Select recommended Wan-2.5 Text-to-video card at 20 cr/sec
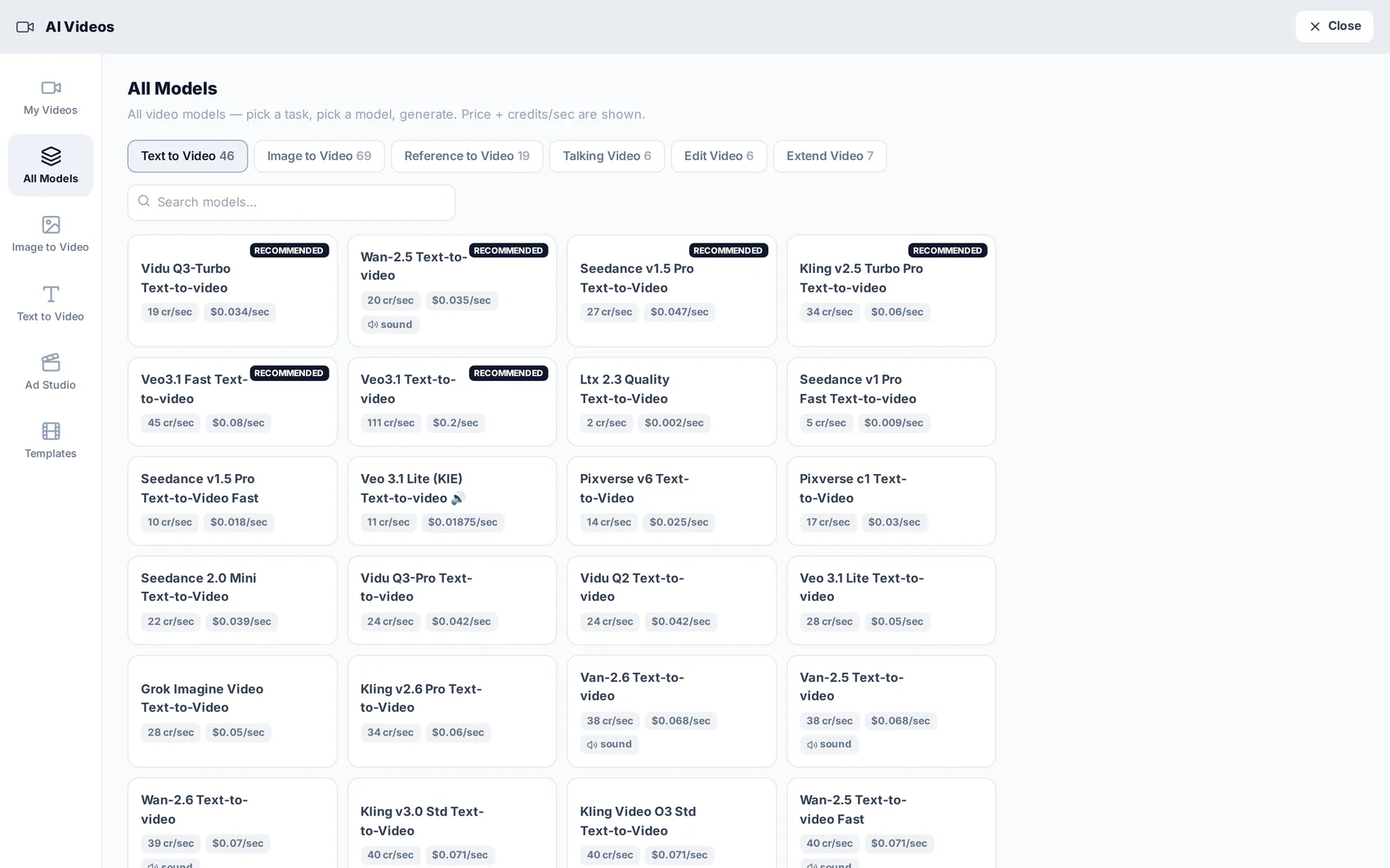 point(452,290)
